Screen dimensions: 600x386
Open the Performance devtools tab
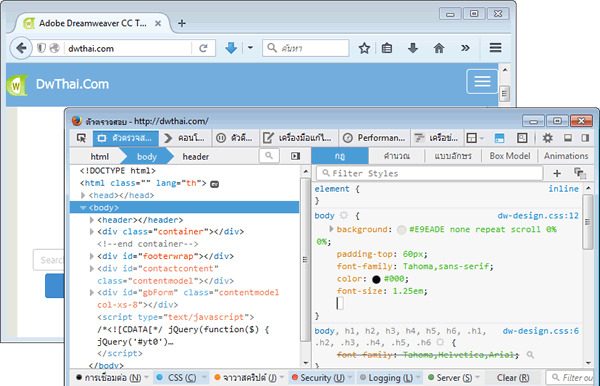pyautogui.click(x=374, y=138)
